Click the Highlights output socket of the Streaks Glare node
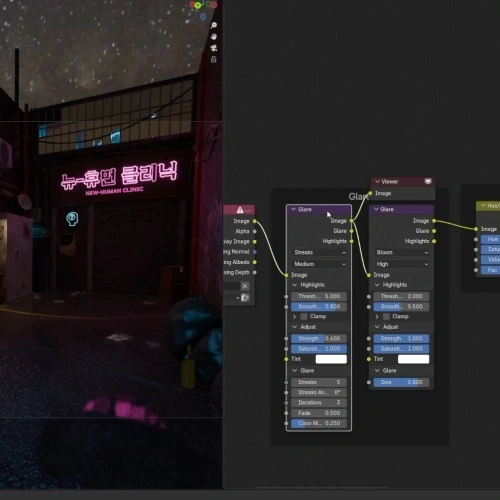Screen dimensions: 500x500 pyautogui.click(x=352, y=241)
